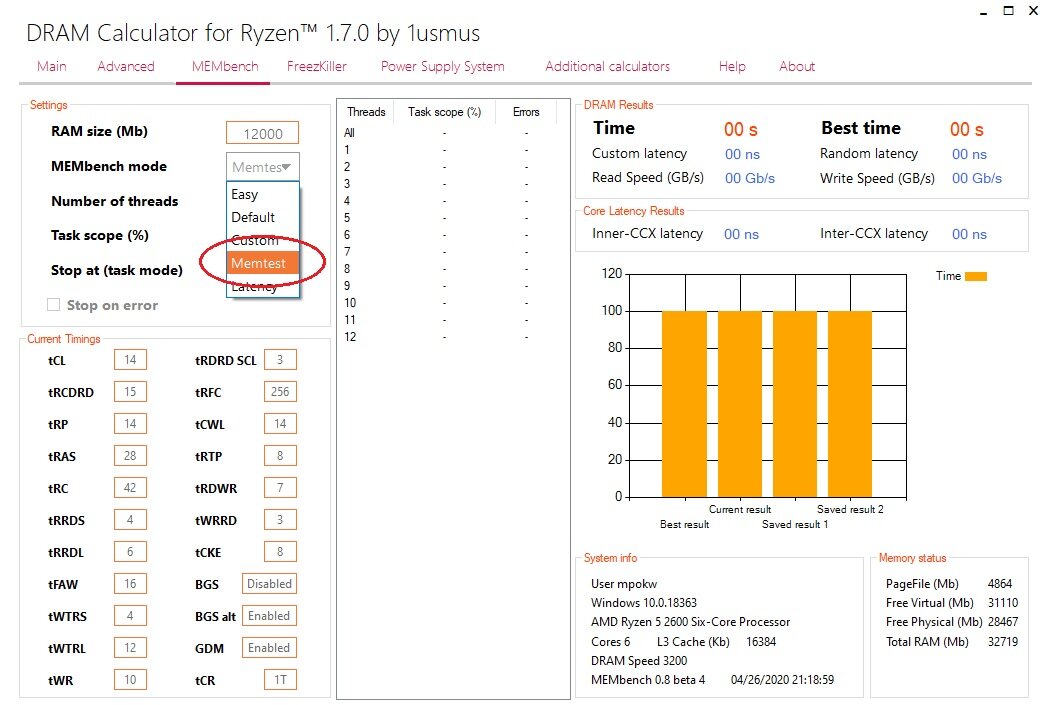Select the MEMbench tab

click(x=225, y=66)
